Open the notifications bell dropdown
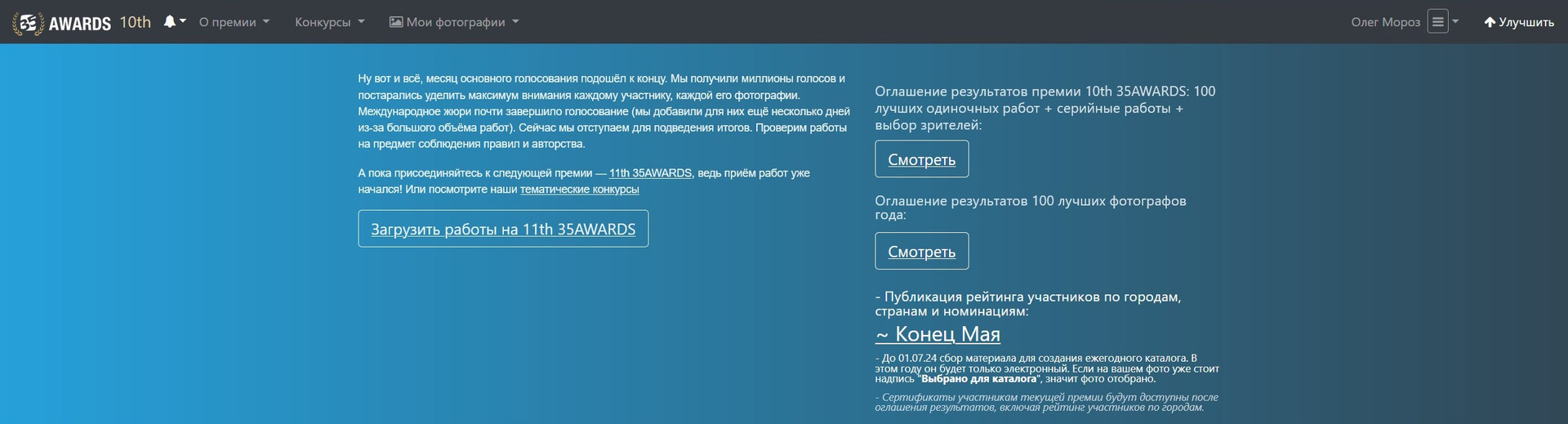Viewport: 1568px width, 424px height. click(174, 22)
